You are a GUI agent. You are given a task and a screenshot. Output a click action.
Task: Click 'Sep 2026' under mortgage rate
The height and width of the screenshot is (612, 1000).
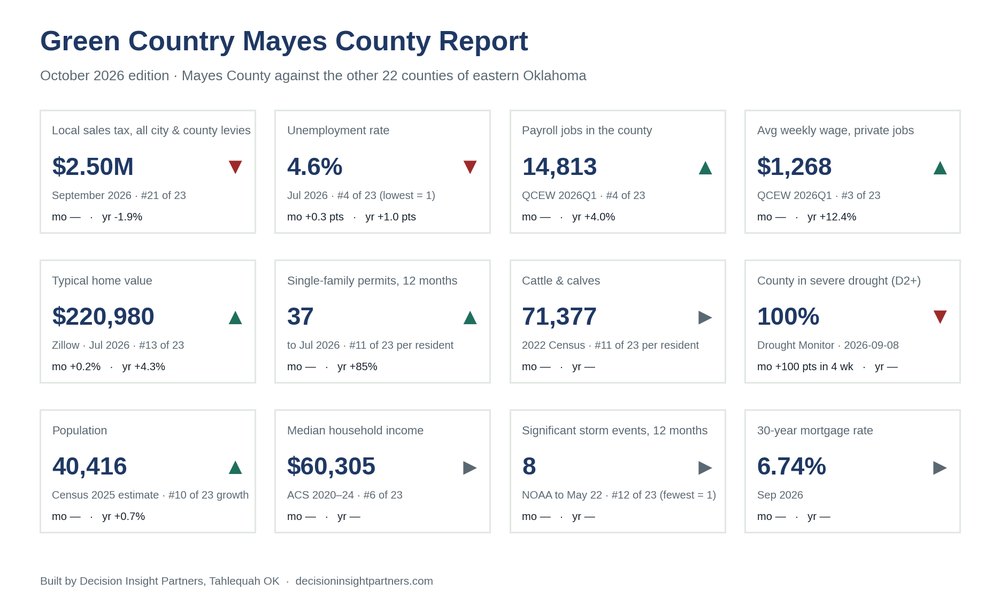[780, 495]
